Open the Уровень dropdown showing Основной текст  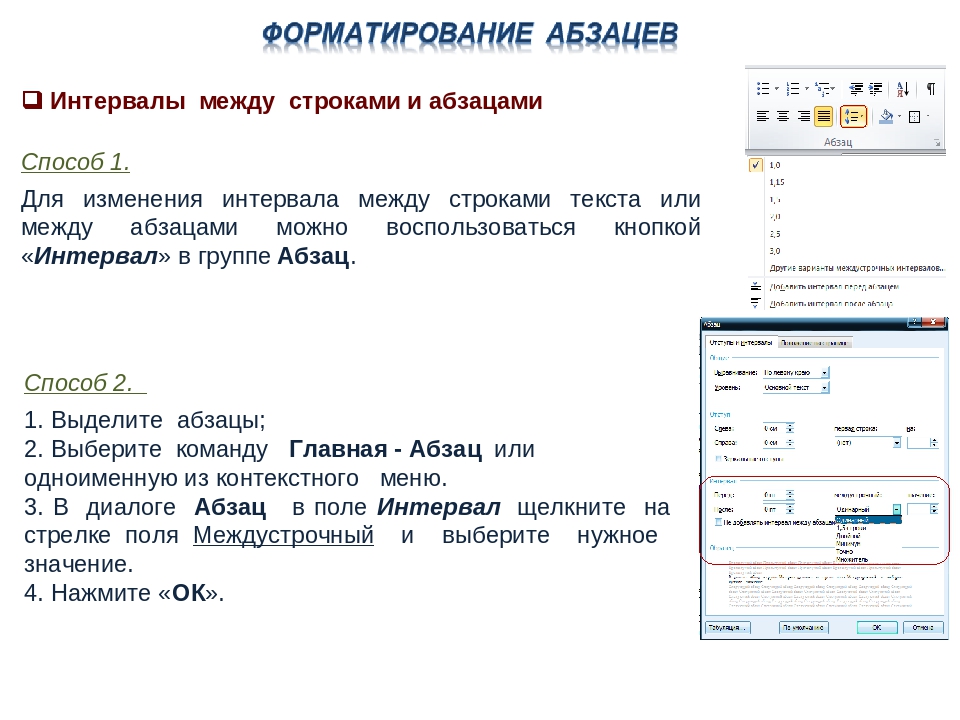click(x=825, y=388)
